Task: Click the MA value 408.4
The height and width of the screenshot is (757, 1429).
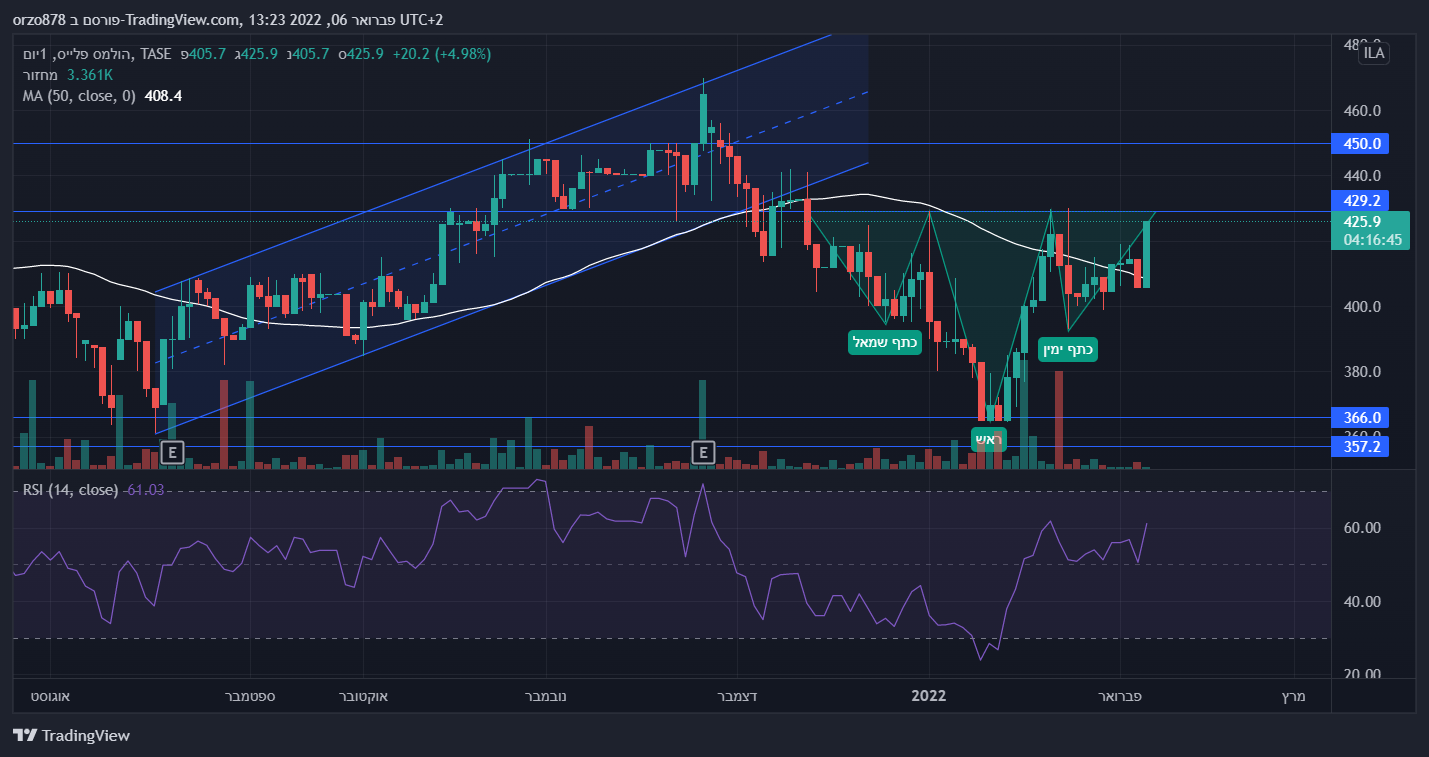Action: [x=163, y=96]
